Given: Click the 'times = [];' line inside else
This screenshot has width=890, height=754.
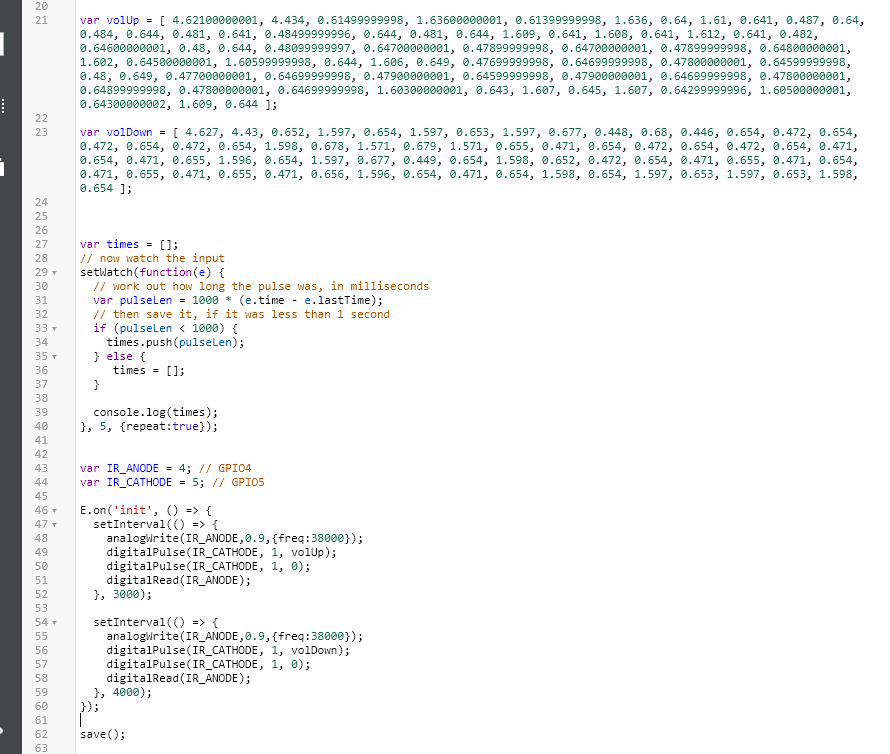Looking at the screenshot, I should [x=149, y=370].
